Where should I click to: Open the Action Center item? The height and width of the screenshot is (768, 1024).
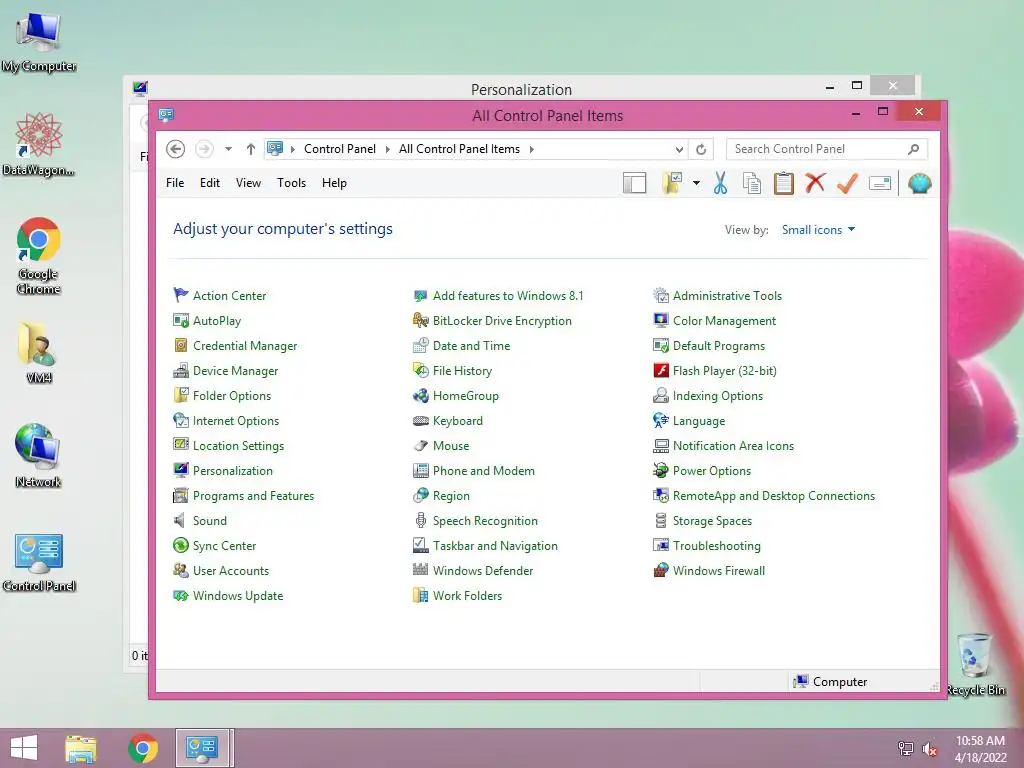pyautogui.click(x=220, y=296)
